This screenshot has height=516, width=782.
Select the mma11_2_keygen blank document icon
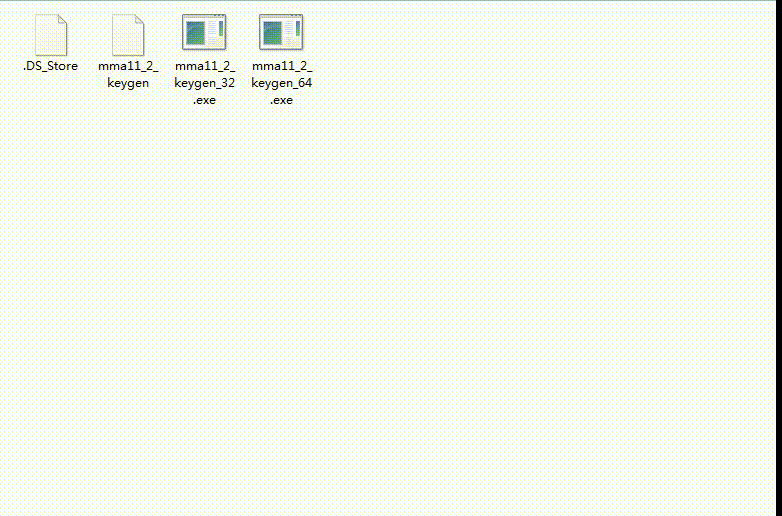(x=128, y=35)
